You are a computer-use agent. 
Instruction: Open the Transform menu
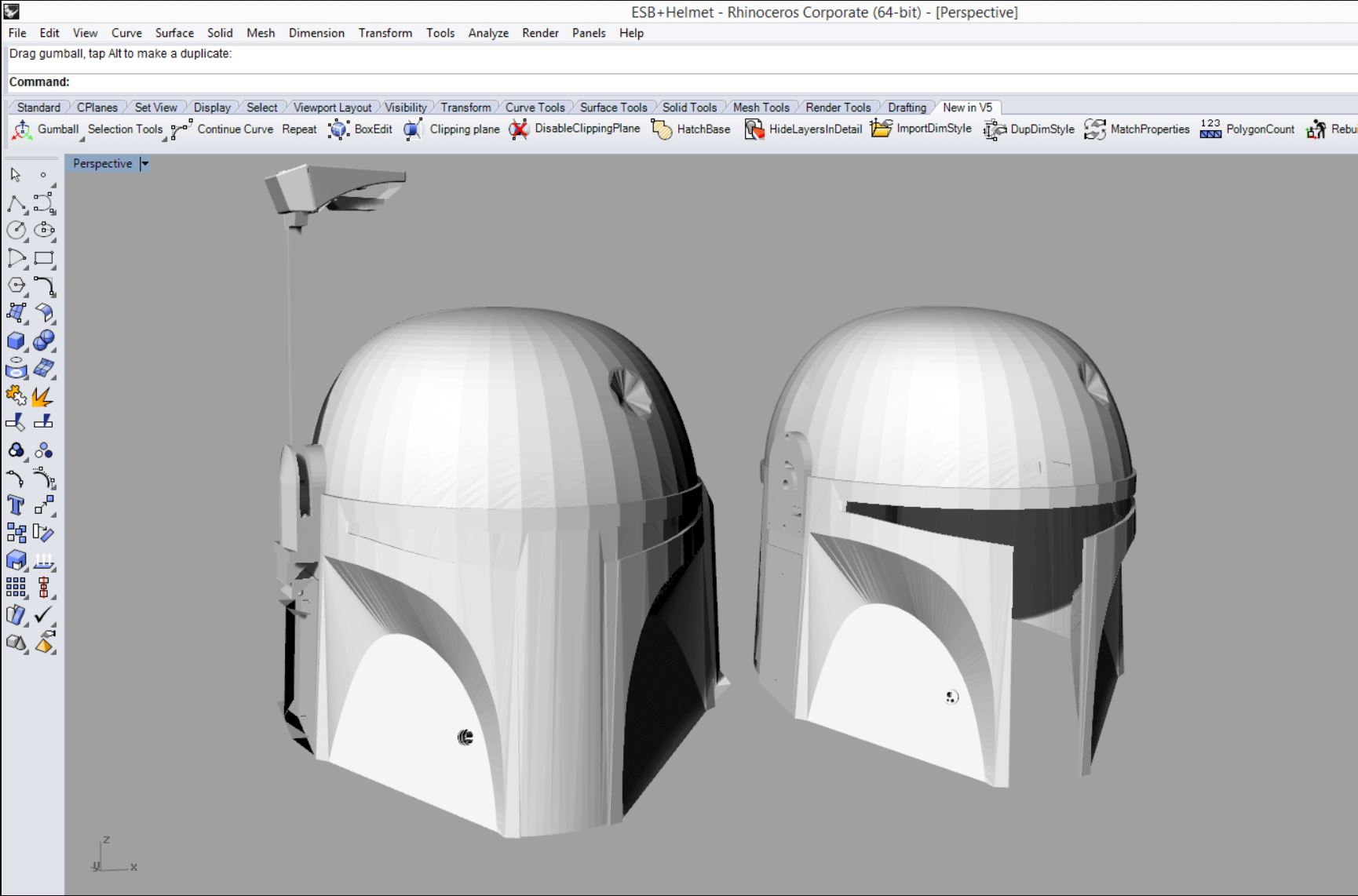pyautogui.click(x=385, y=33)
